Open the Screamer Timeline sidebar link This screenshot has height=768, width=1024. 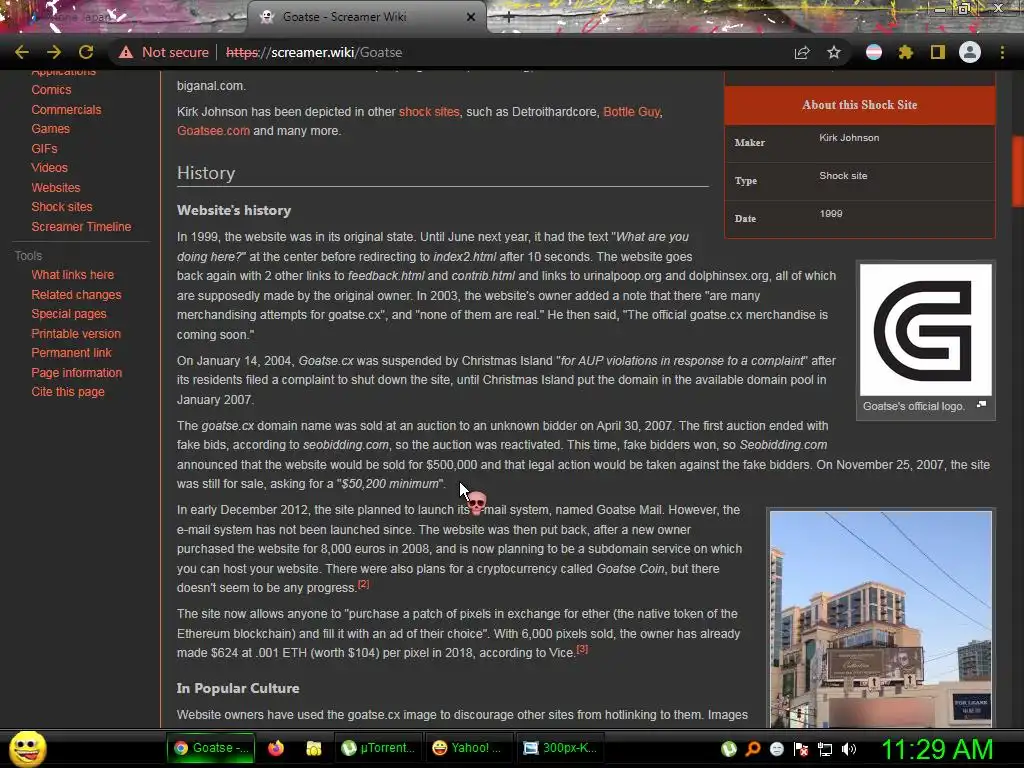click(81, 227)
